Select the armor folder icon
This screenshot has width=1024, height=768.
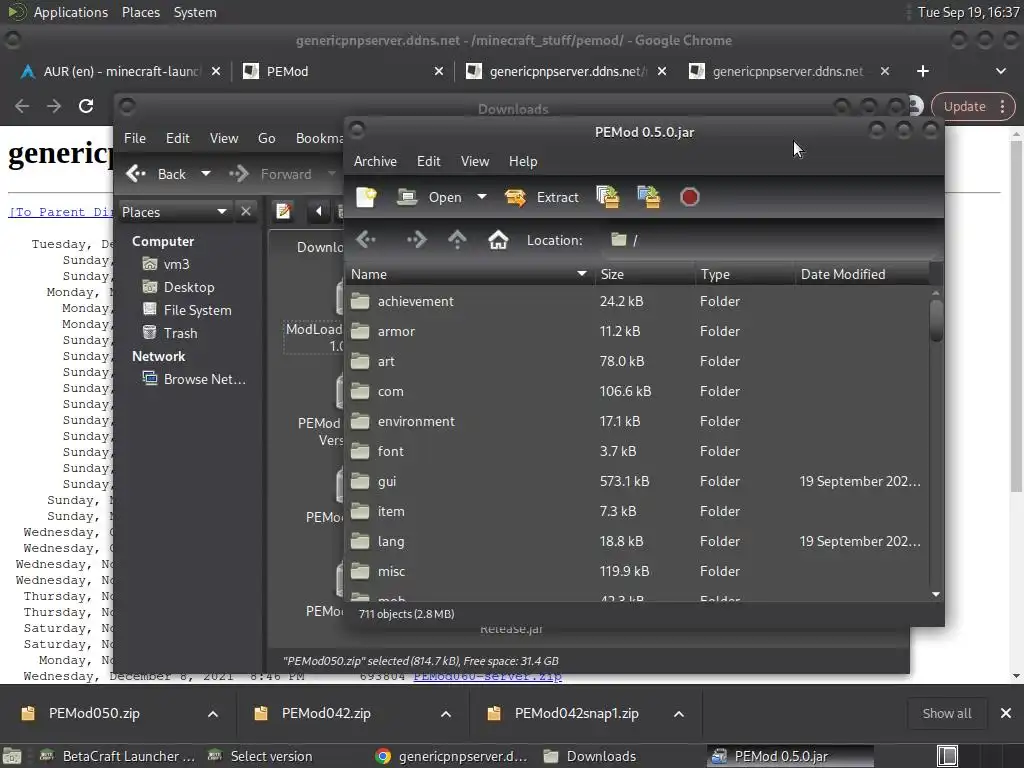tap(360, 331)
